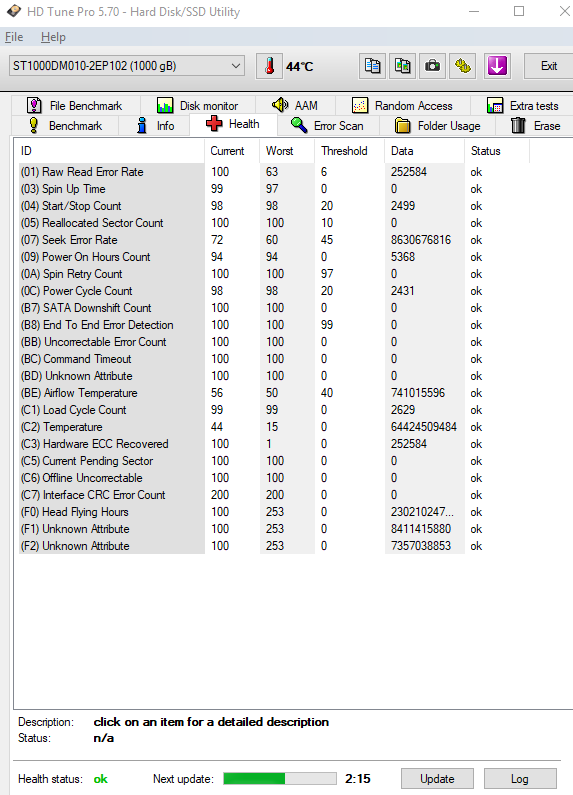This screenshot has height=795, width=573.
Task: Click the Error Scan magnifier icon
Action: 299,125
